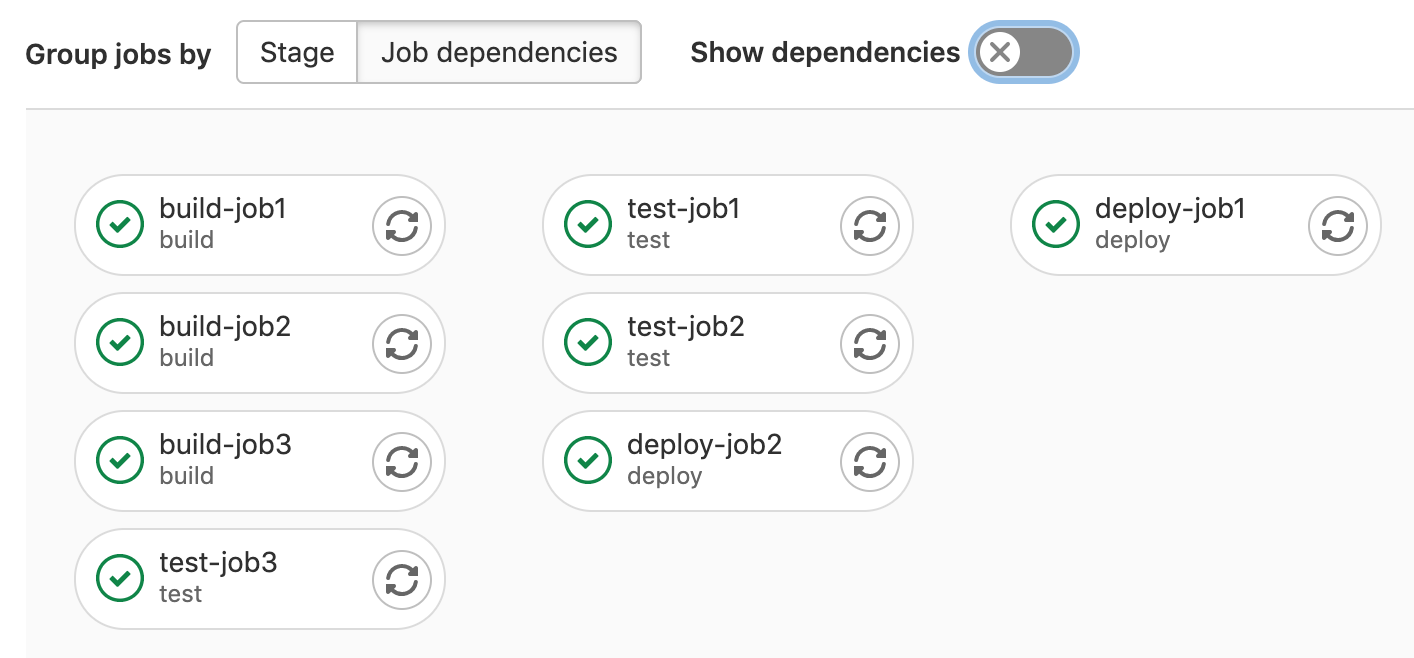Retry the test-job1 job
This screenshot has height=658, width=1414.
[x=869, y=225]
